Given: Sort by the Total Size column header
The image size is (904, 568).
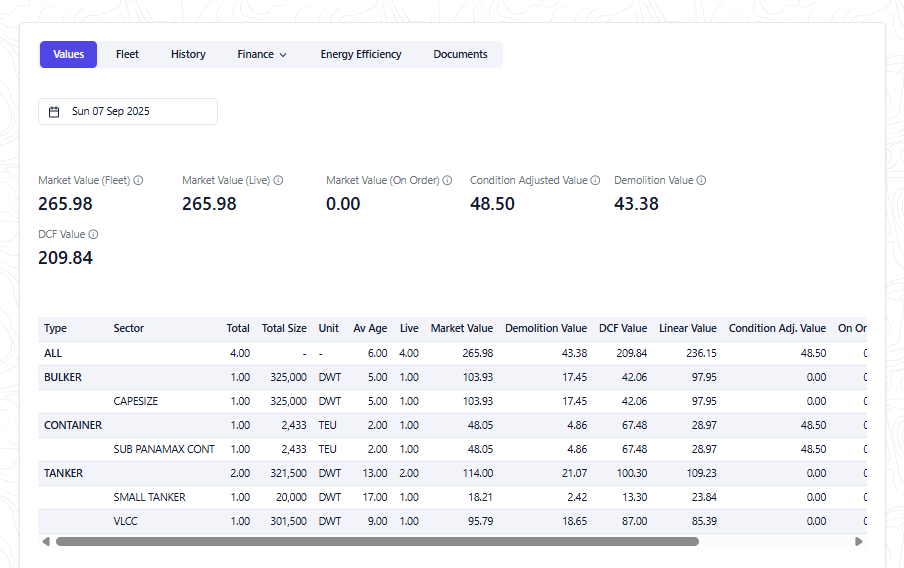Looking at the screenshot, I should click(284, 328).
